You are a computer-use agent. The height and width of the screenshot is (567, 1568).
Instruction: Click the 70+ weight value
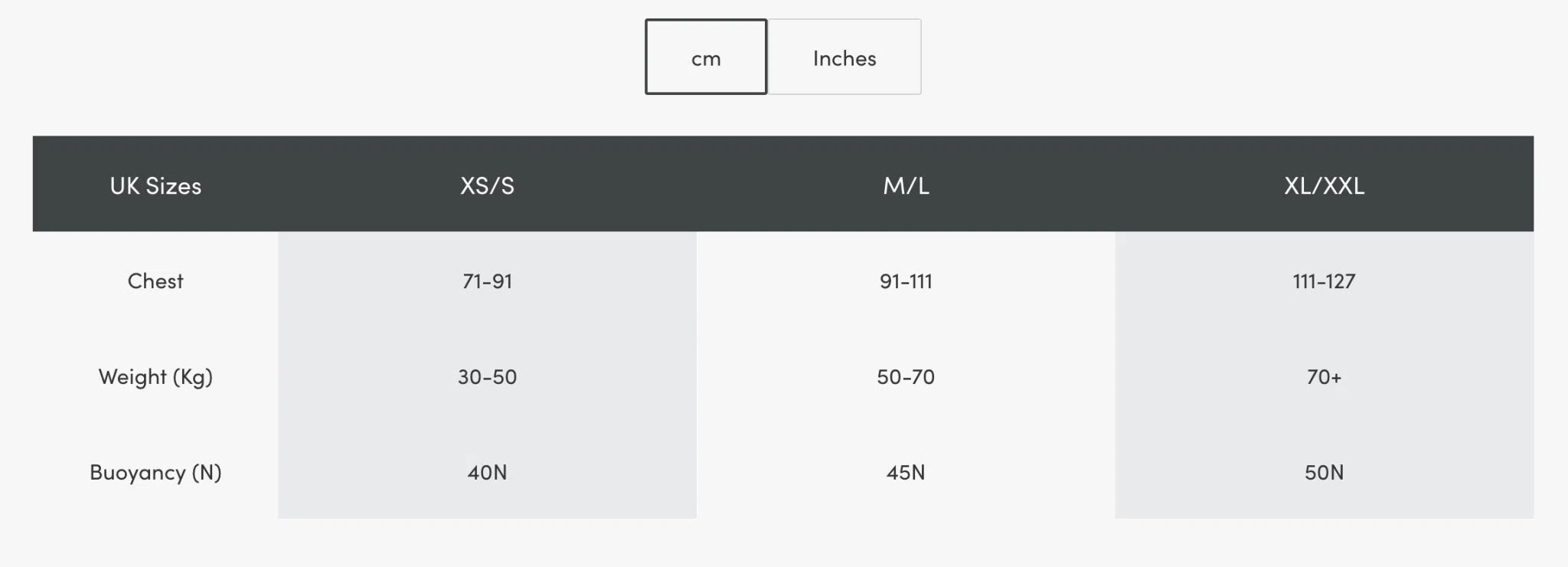[1324, 377]
